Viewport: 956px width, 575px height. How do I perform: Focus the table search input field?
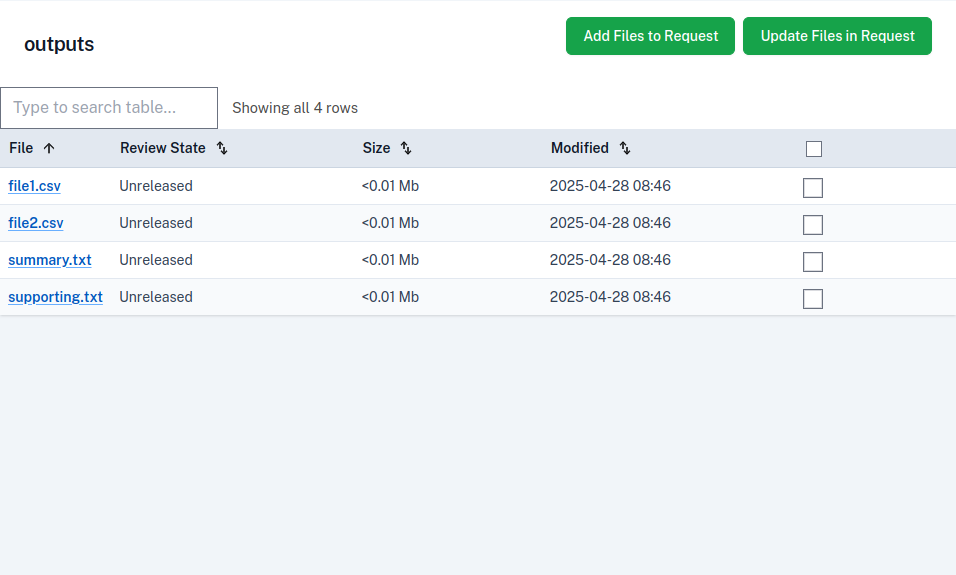[109, 108]
